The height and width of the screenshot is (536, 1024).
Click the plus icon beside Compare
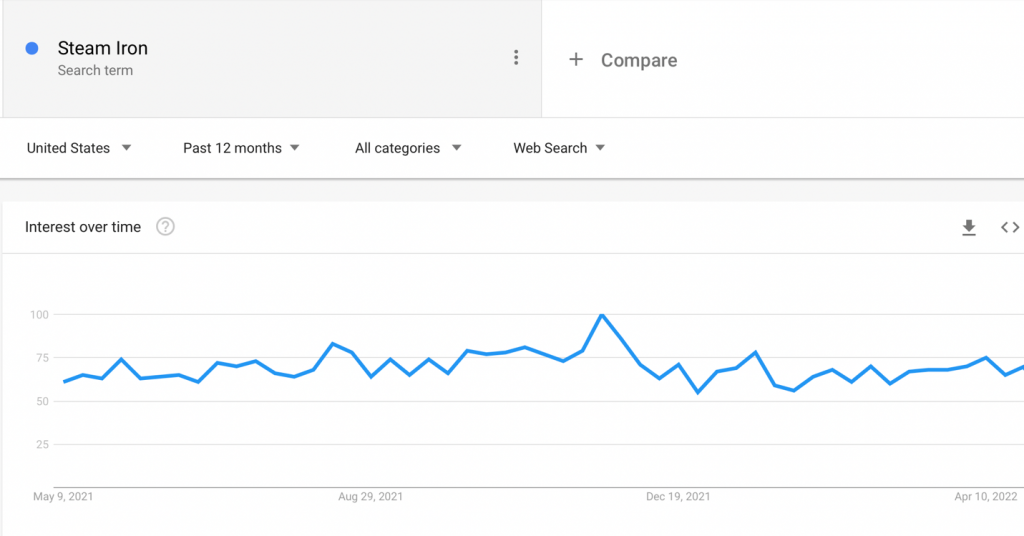pyautogui.click(x=575, y=60)
